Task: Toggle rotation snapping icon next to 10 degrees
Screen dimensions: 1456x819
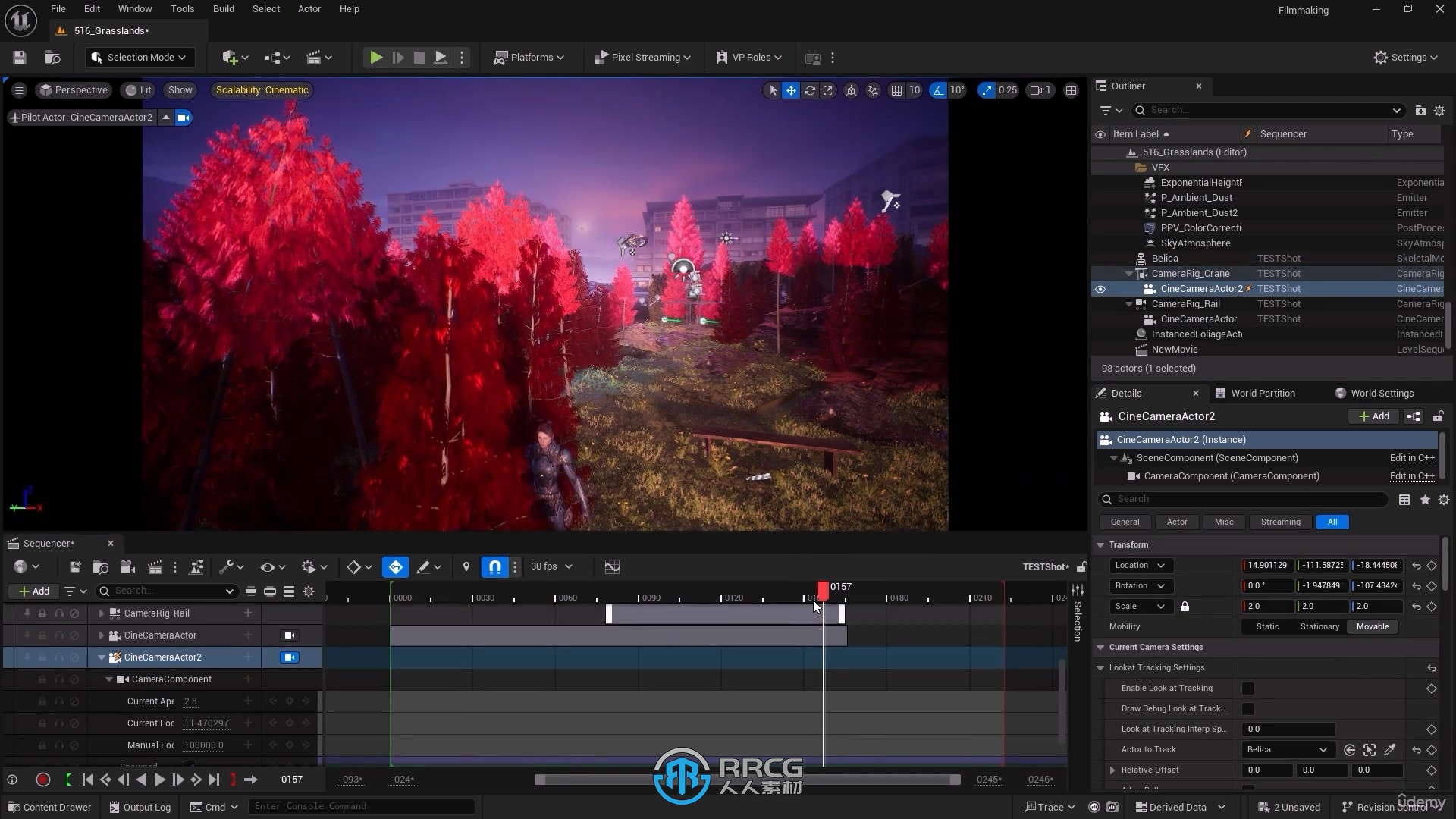Action: 939,90
